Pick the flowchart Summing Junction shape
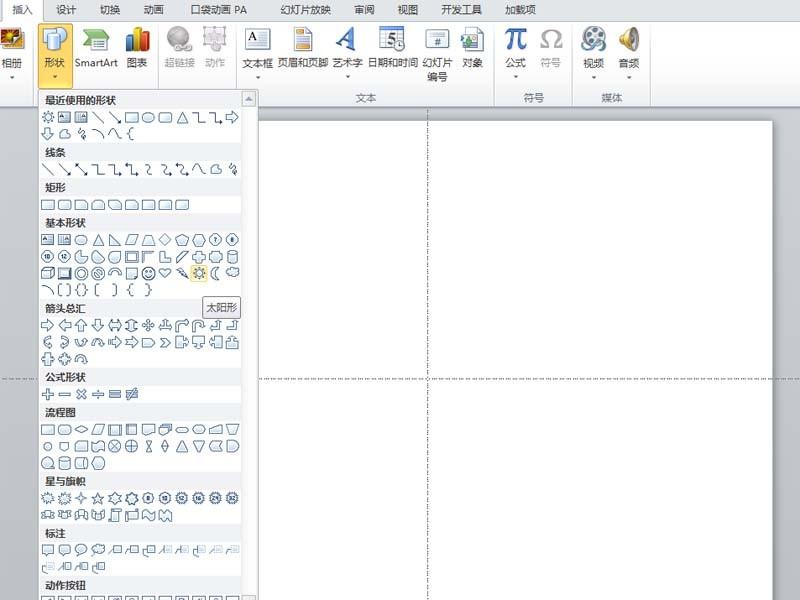Screen dimensions: 800x600 115,446
